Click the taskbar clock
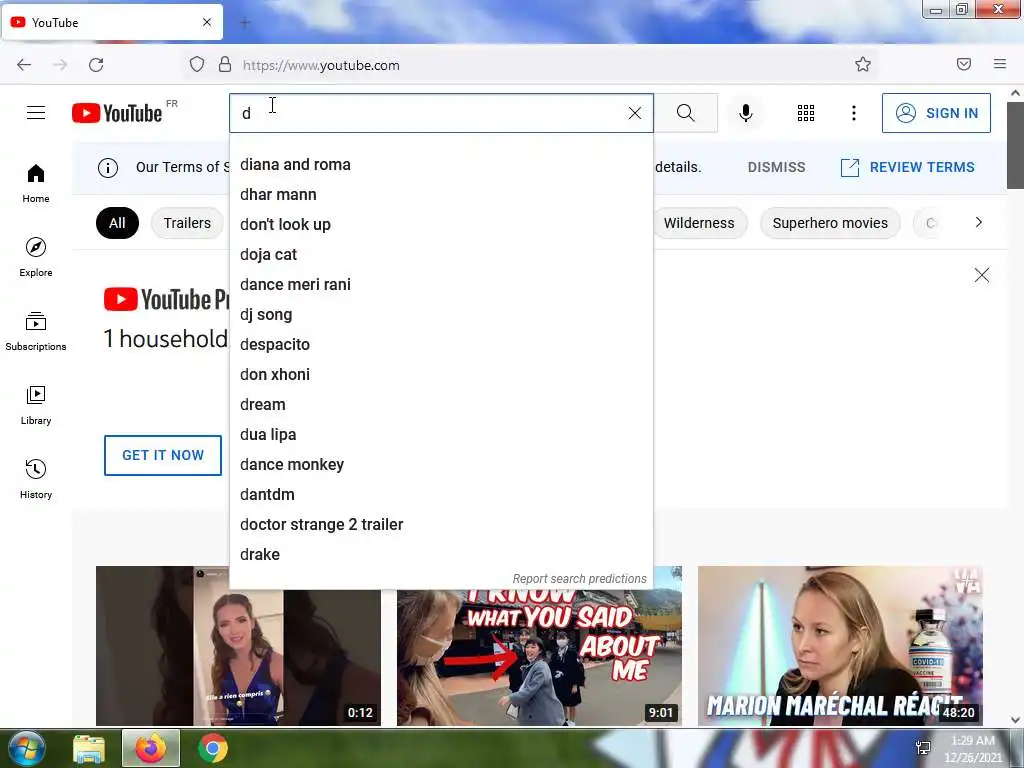The image size is (1024, 768). [973, 749]
